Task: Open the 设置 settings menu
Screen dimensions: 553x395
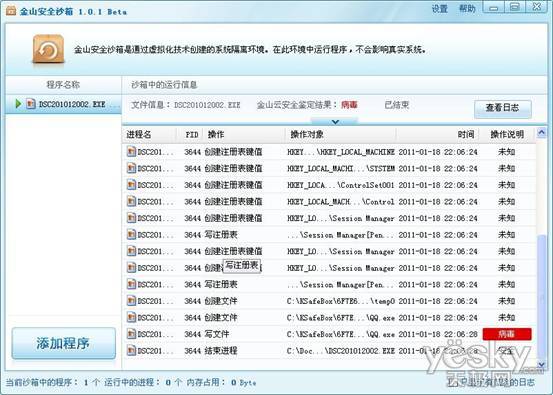Action: (439, 9)
